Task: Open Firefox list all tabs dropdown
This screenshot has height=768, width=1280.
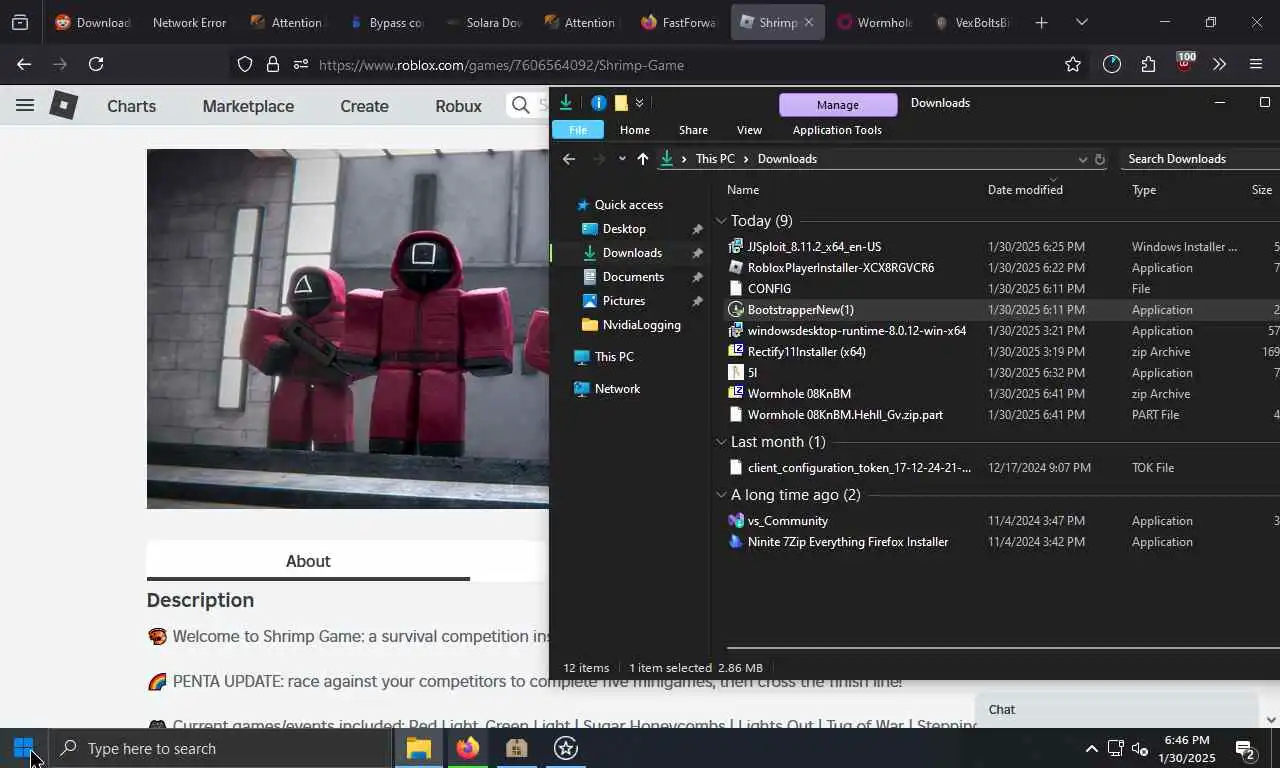Action: [x=1081, y=22]
